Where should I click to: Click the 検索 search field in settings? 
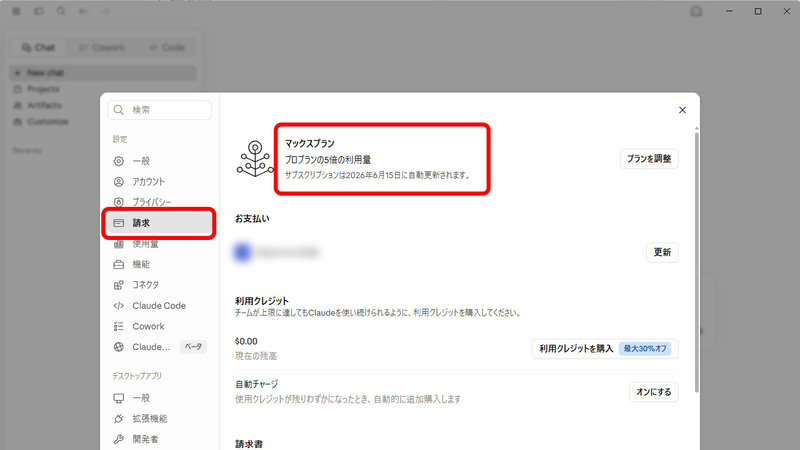click(160, 110)
